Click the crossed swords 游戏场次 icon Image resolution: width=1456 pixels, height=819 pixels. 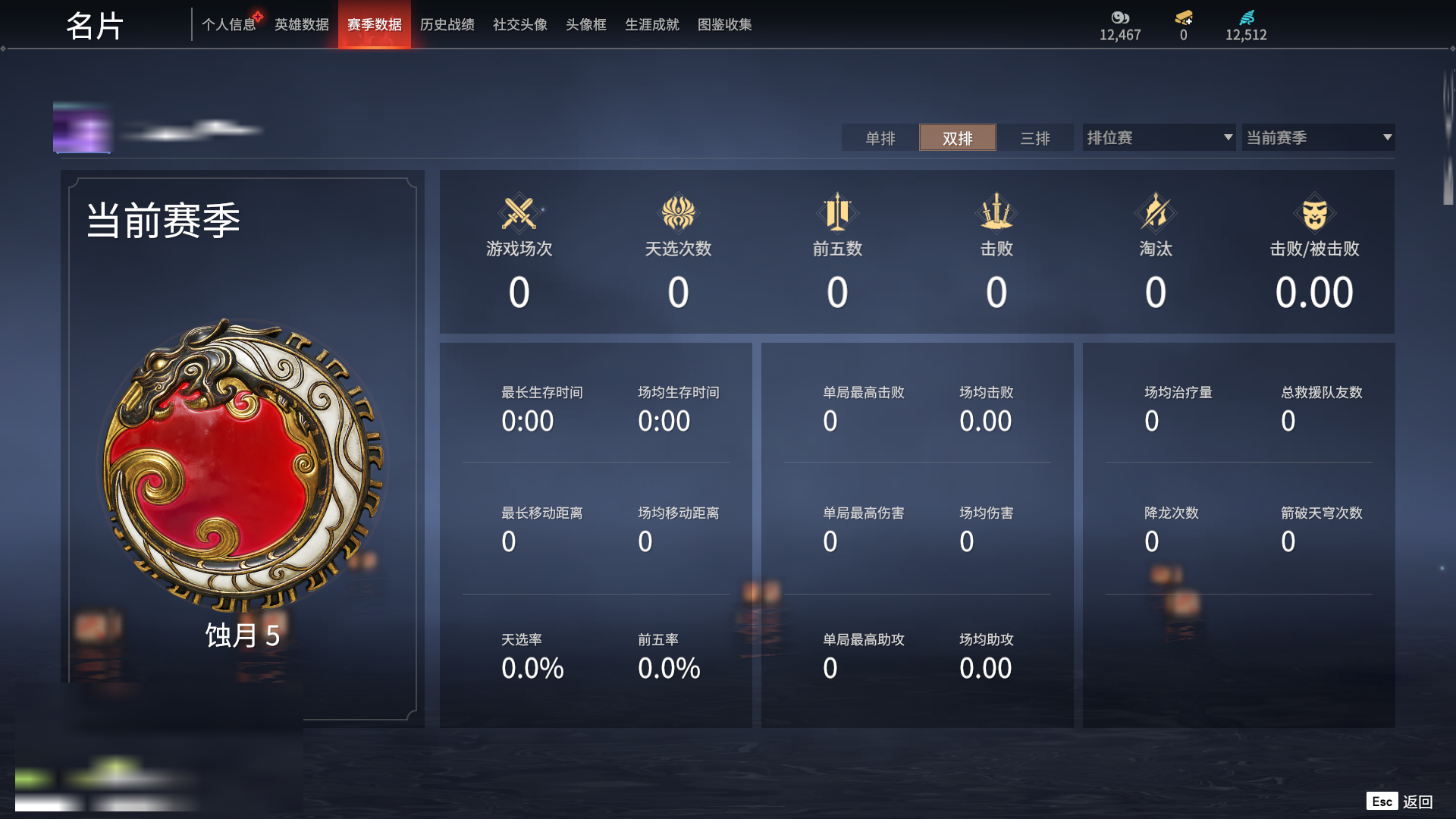[x=519, y=212]
